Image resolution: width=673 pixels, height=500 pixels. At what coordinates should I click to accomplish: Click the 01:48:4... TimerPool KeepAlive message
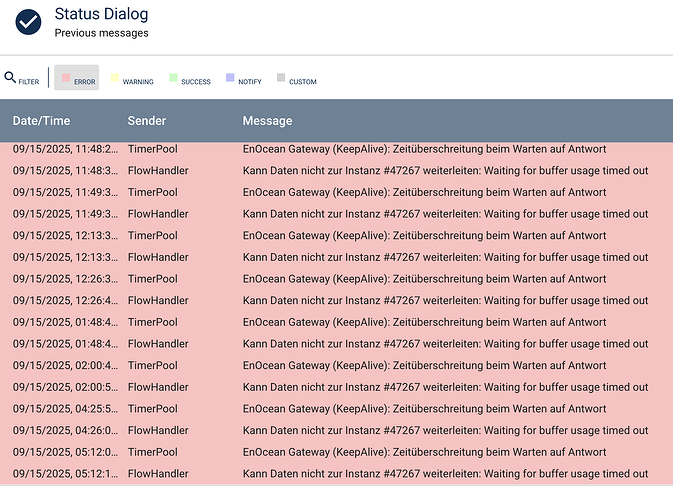424,322
